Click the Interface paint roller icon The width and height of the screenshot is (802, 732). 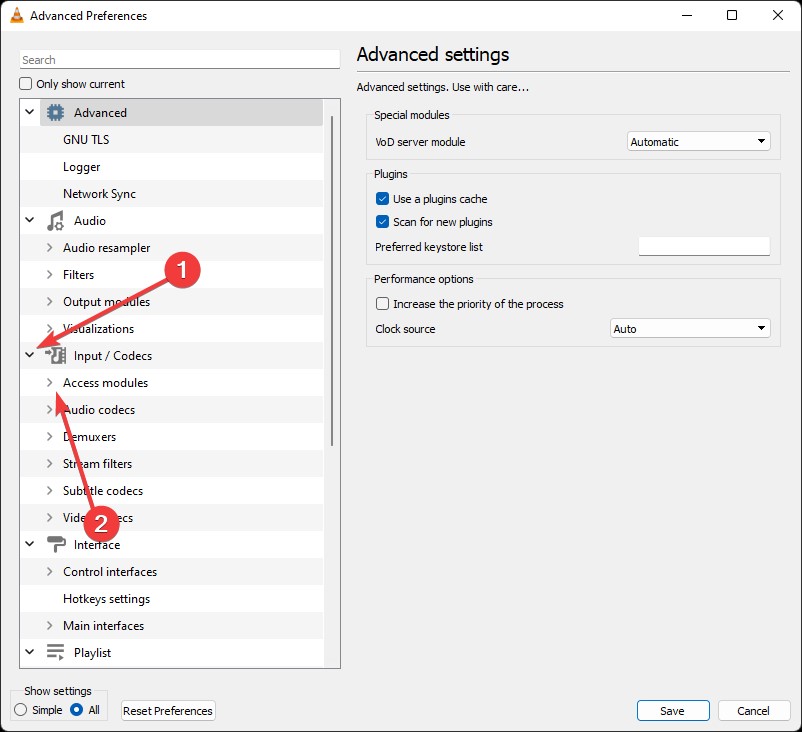pyautogui.click(x=56, y=544)
